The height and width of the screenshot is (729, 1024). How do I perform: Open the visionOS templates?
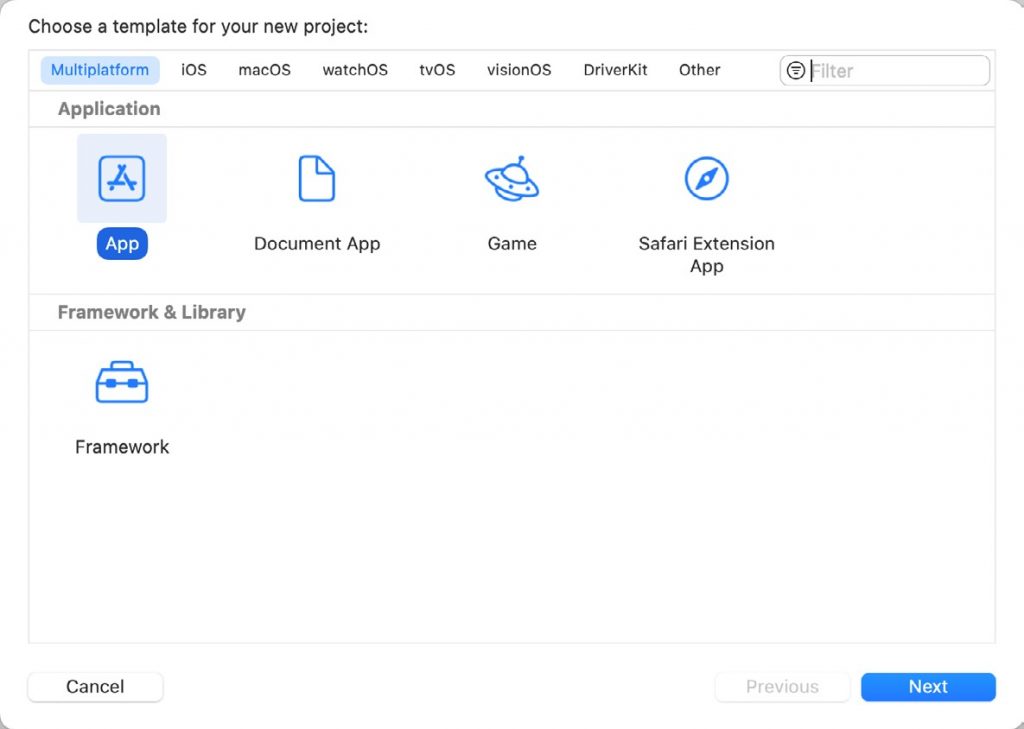coord(519,70)
